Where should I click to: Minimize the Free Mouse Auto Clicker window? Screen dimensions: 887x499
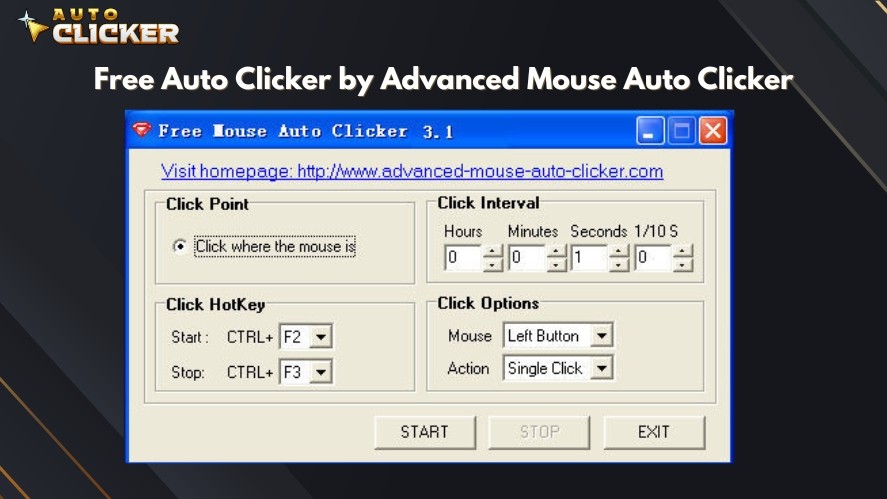tap(649, 131)
